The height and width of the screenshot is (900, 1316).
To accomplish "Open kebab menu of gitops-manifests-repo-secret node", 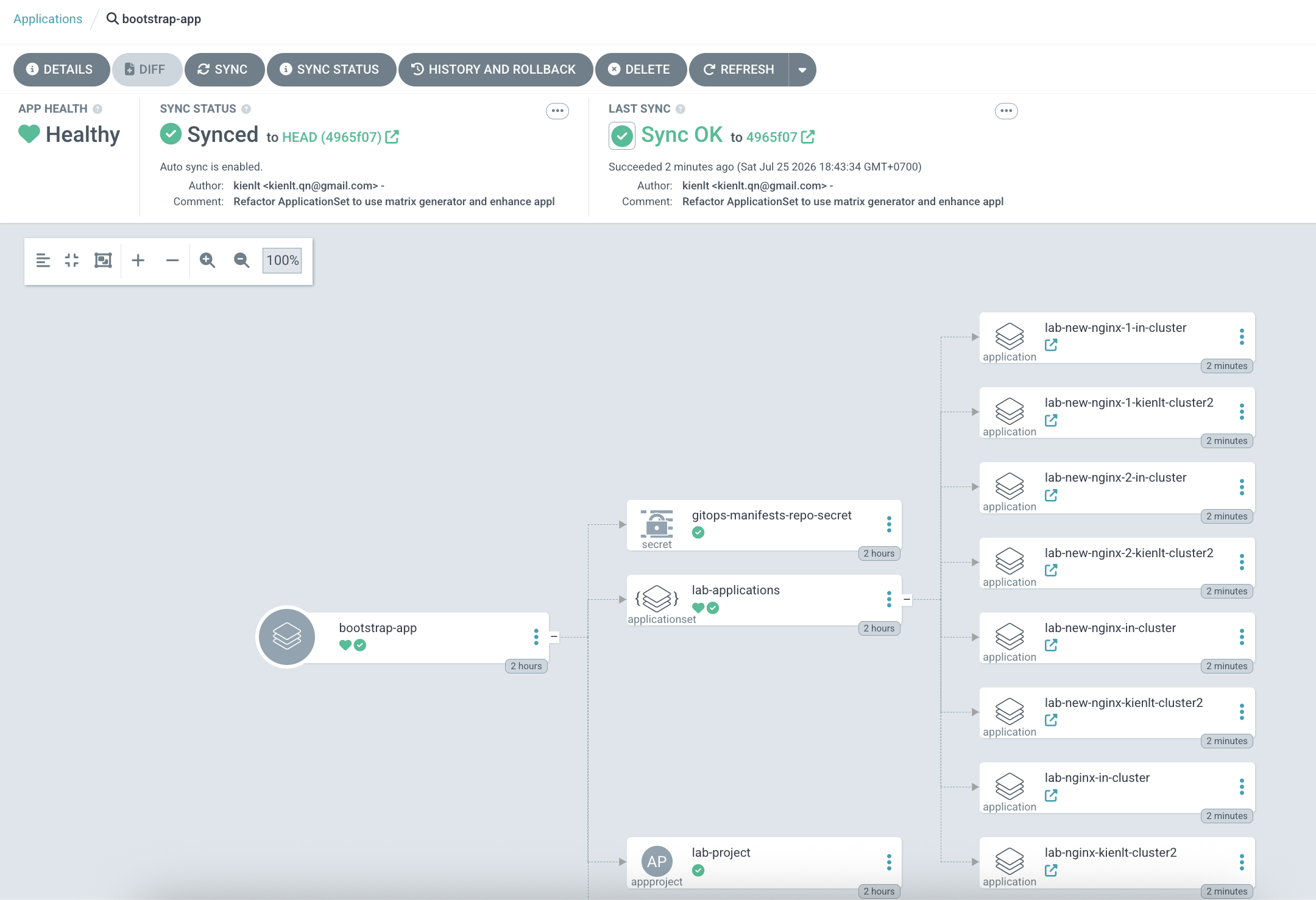I will (889, 524).
